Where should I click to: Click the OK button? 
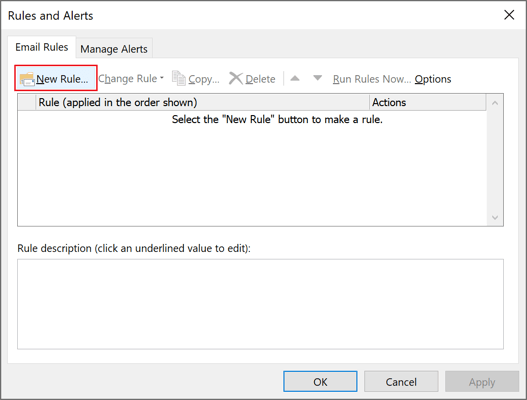(320, 382)
